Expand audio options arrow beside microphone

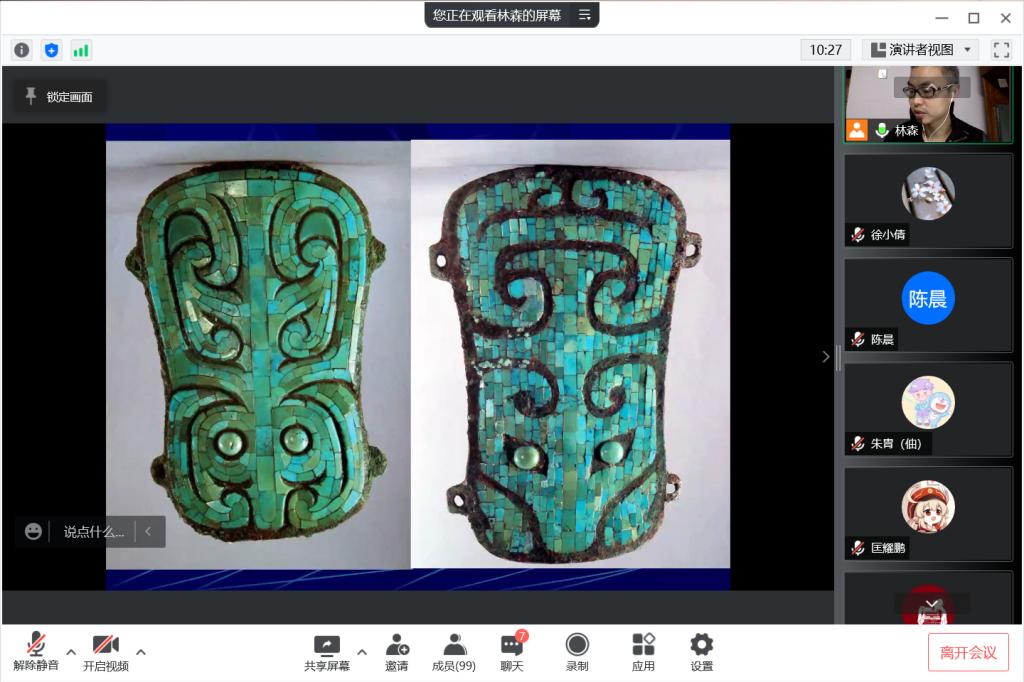(x=71, y=652)
